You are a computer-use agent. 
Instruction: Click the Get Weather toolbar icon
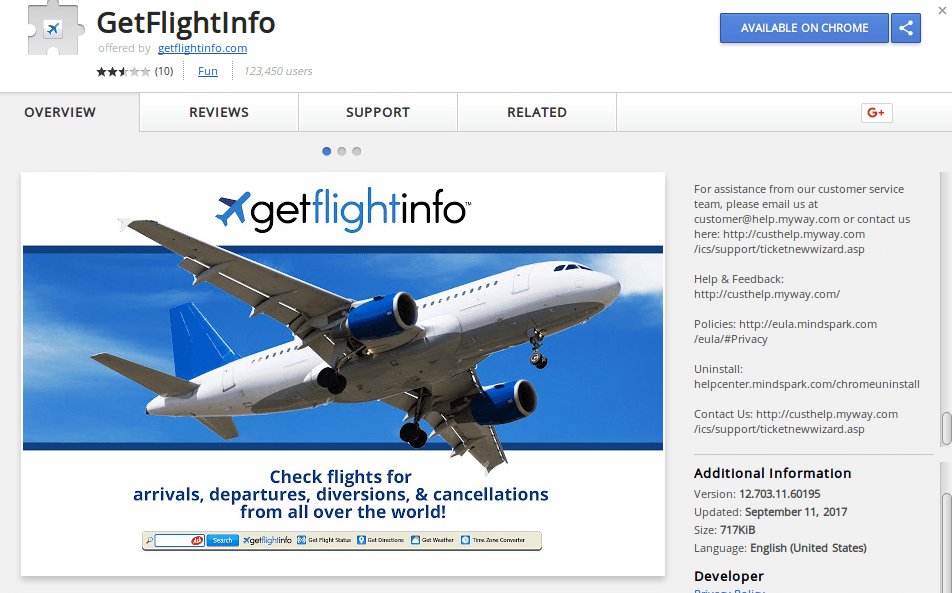click(415, 540)
